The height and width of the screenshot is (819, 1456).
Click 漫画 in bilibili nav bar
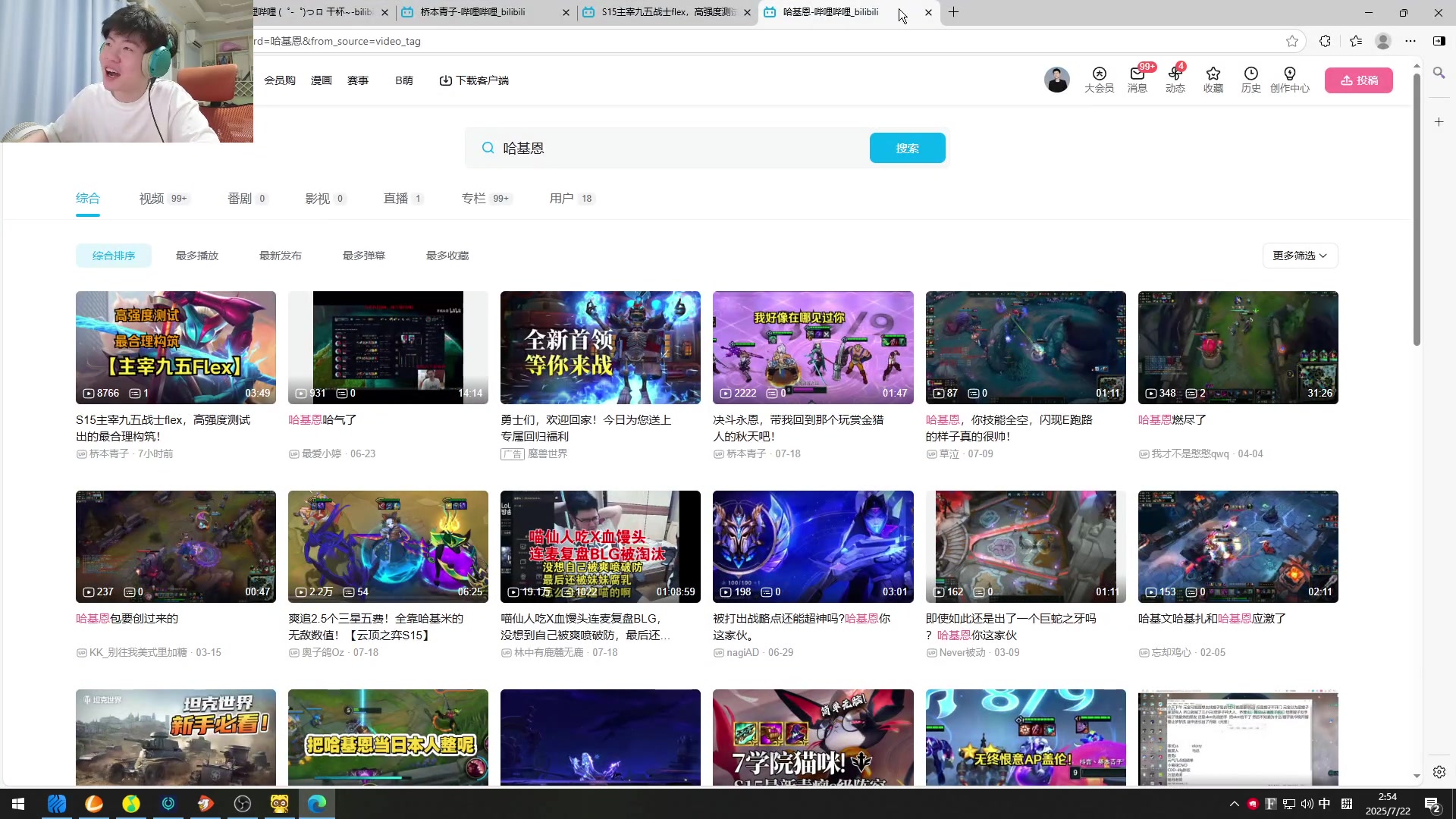(322, 80)
